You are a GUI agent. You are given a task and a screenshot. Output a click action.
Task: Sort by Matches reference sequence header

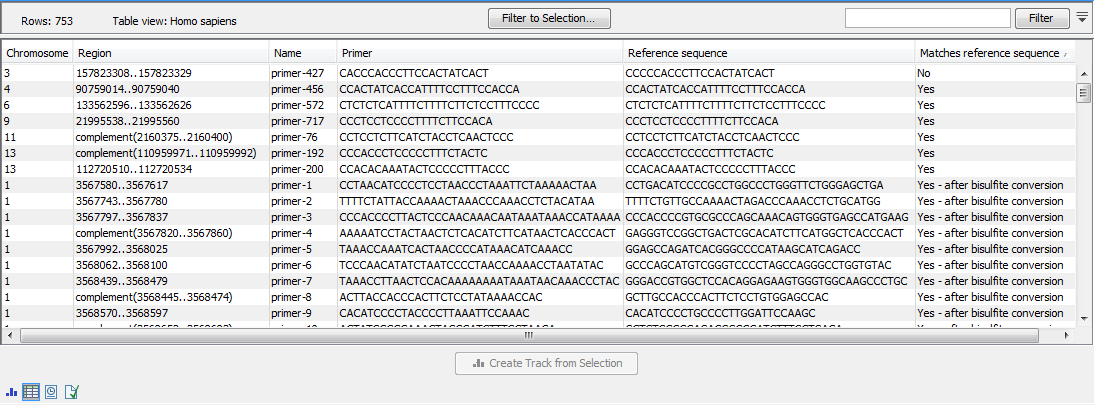click(990, 52)
